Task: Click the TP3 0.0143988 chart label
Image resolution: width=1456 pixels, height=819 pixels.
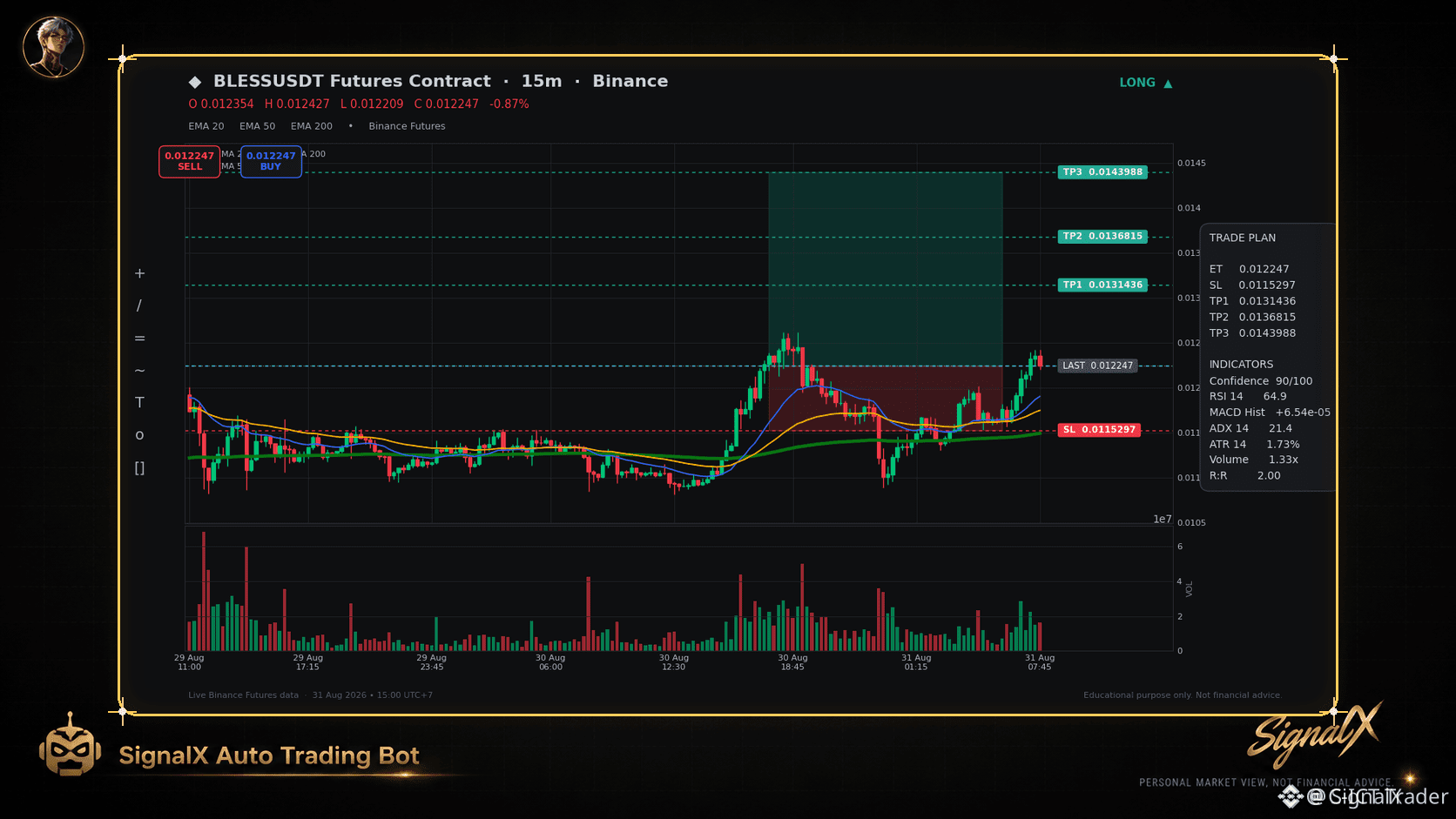Action: [x=1102, y=172]
